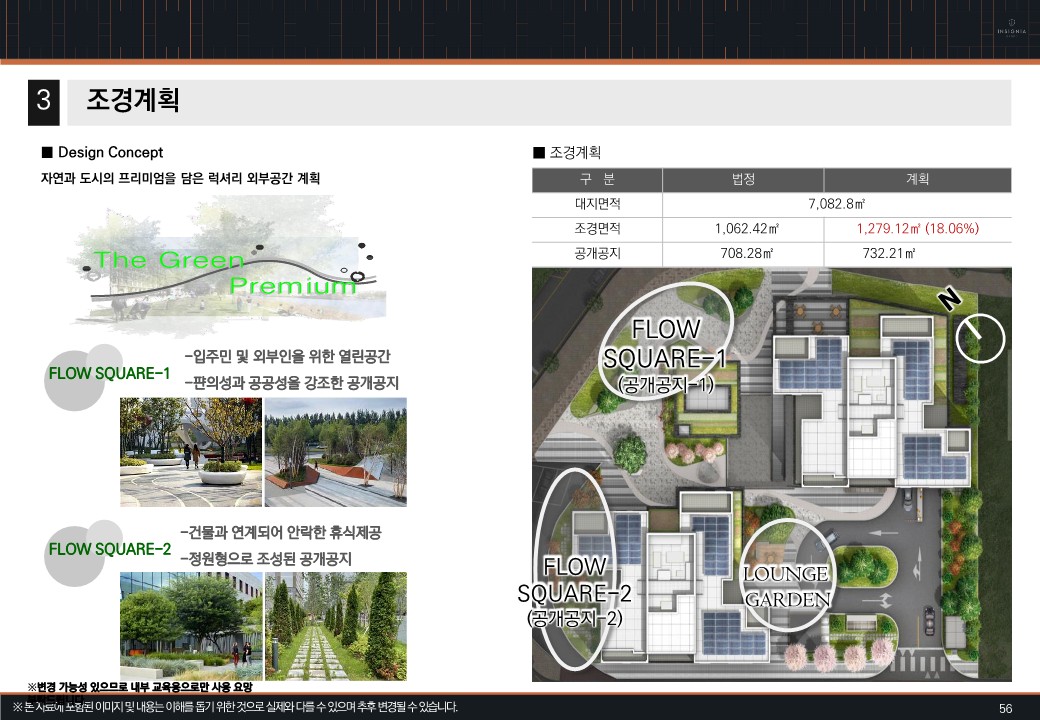Click page number 56 in footer

coord(1005,708)
